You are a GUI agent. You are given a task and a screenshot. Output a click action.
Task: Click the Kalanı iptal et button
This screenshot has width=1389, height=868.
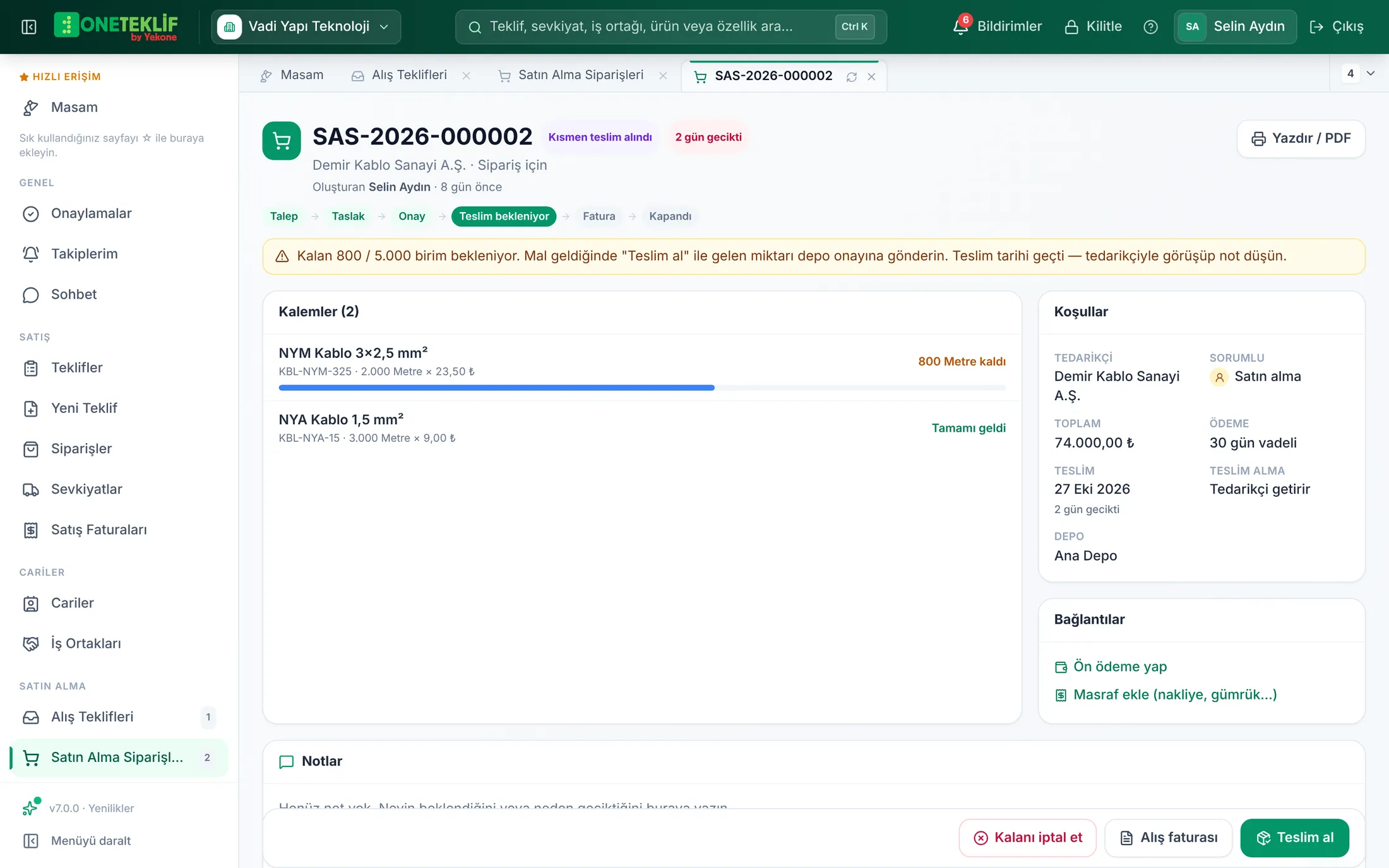1027,838
